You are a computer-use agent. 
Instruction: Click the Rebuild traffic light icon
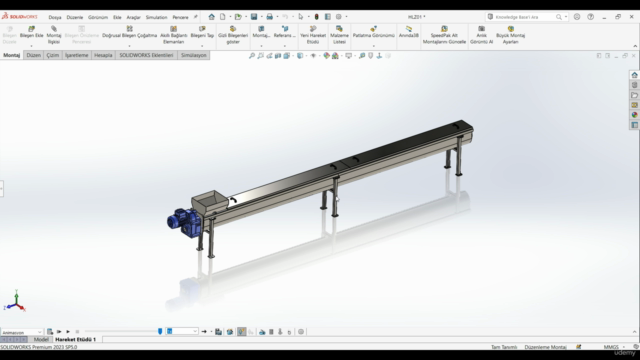tap(316, 17)
